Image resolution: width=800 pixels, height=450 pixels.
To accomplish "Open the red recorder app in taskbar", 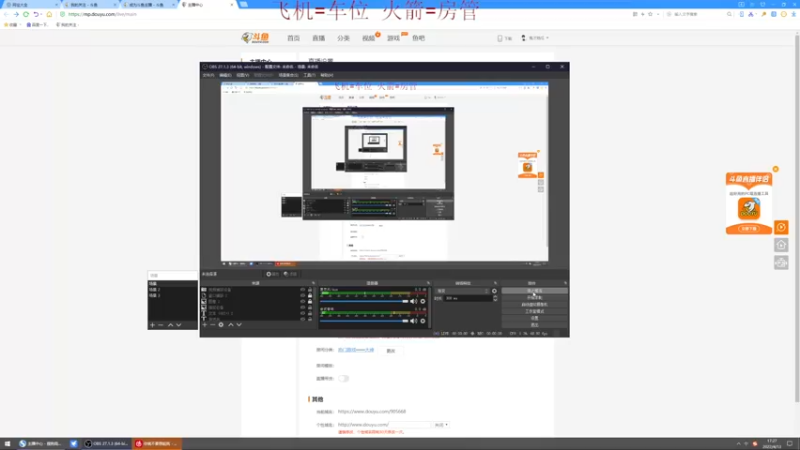I will coord(157,443).
